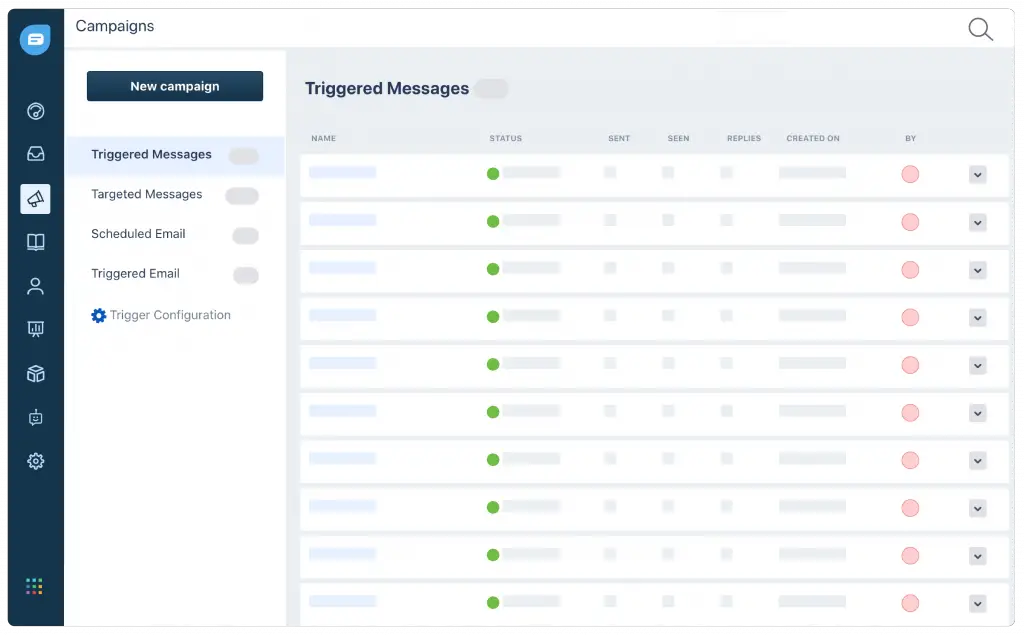
Task: Click the Triggered Messages heading above table
Action: 387,89
